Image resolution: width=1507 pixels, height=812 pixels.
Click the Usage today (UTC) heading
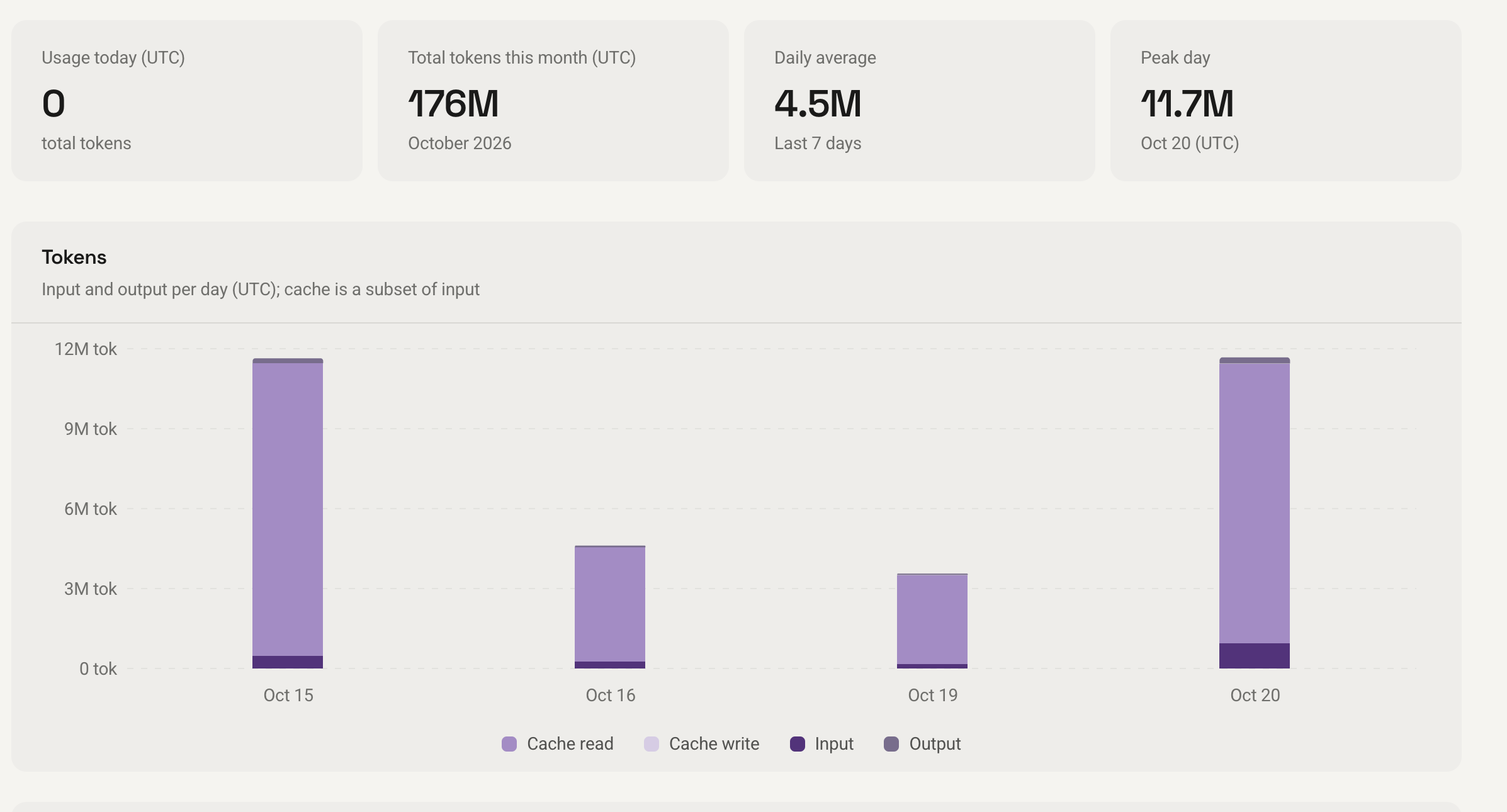pyautogui.click(x=113, y=57)
